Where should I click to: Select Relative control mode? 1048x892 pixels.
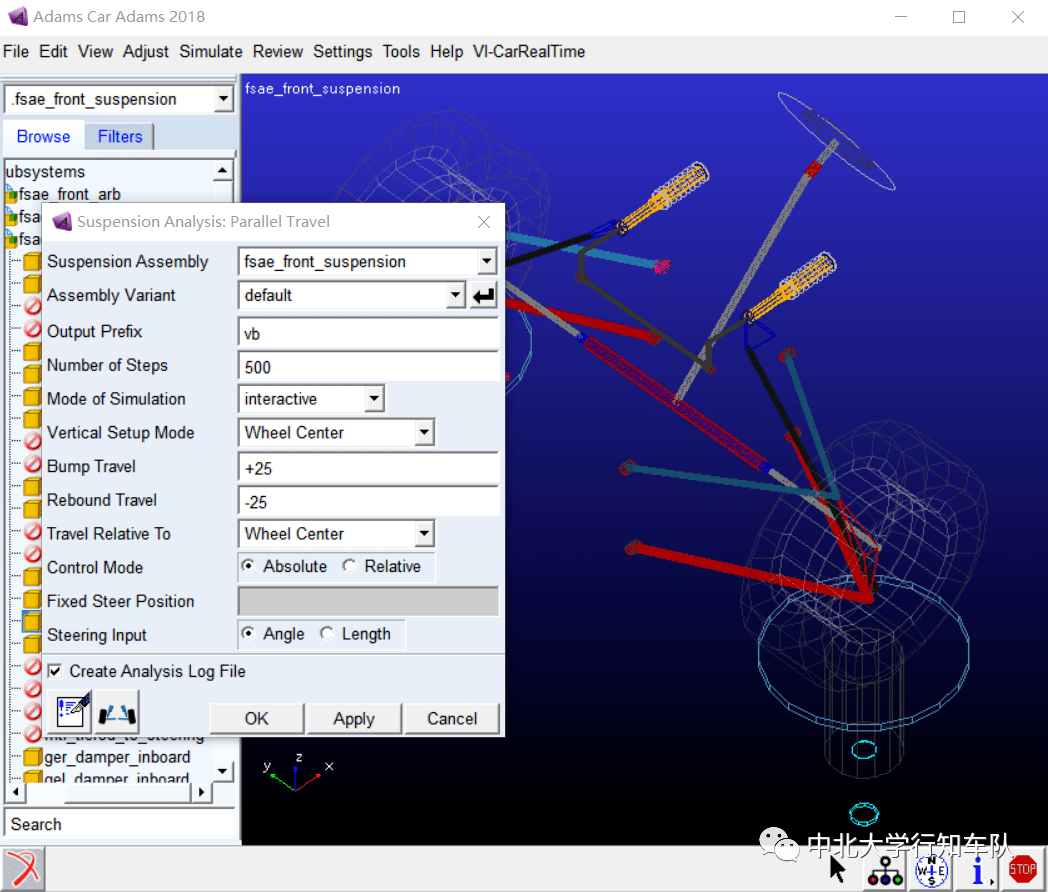(349, 566)
